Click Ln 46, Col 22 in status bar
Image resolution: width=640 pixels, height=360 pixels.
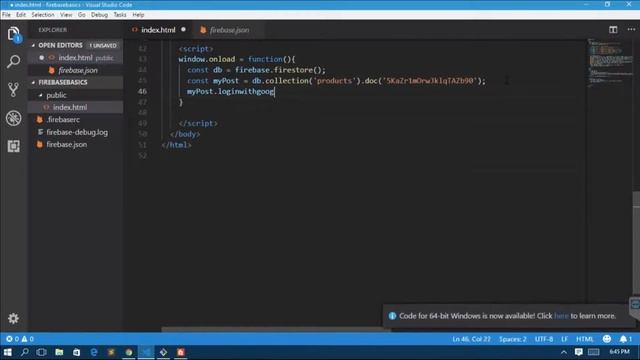tap(471, 339)
